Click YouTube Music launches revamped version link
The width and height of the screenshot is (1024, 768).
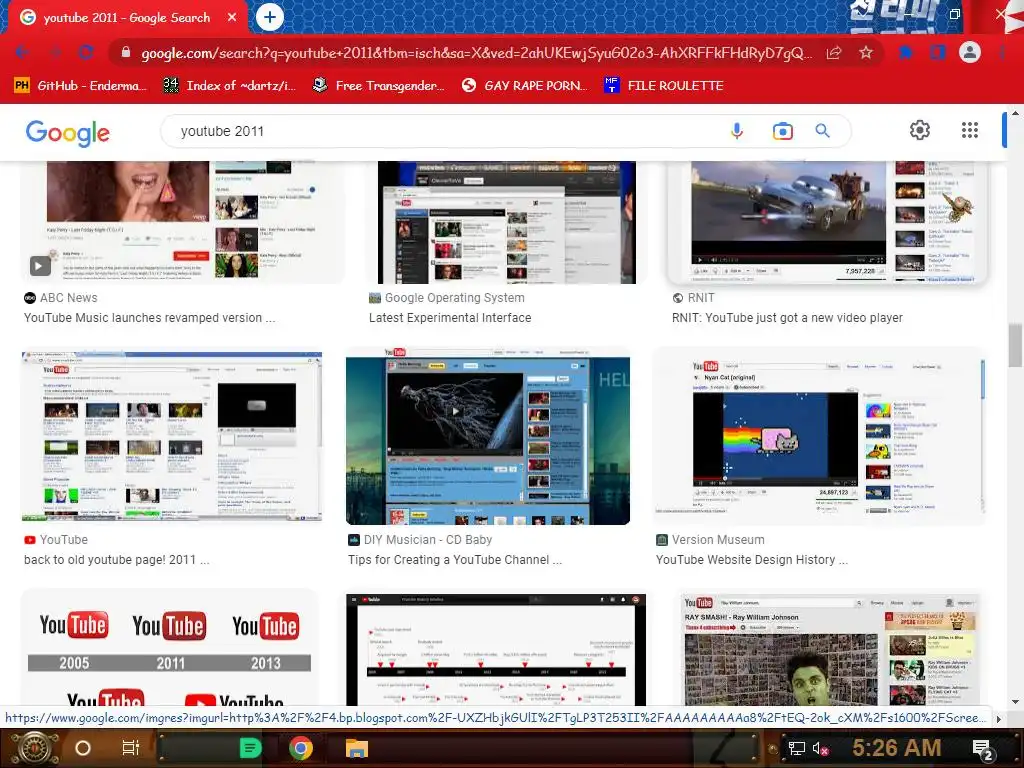(150, 318)
